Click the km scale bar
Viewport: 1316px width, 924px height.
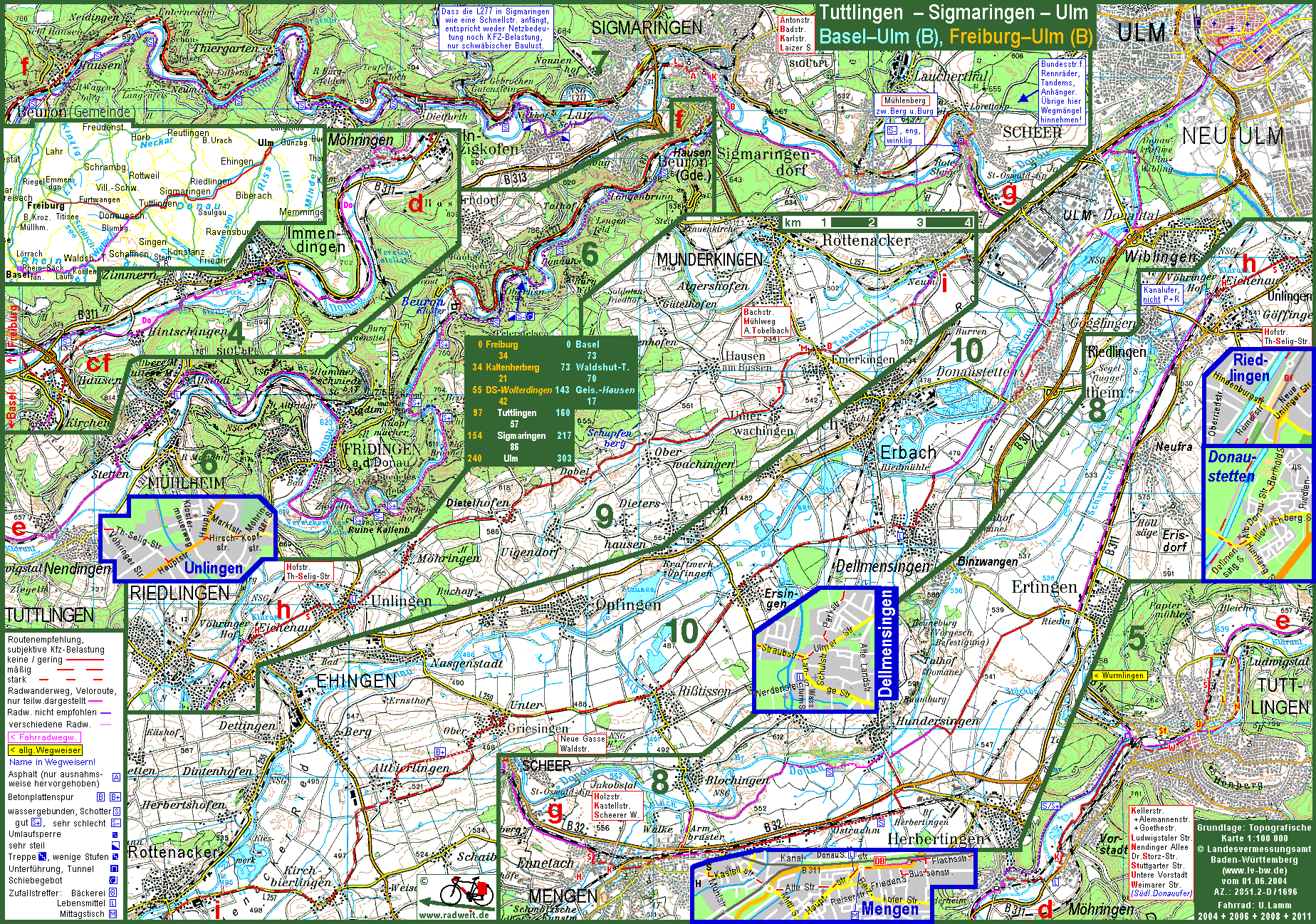pos(877,222)
